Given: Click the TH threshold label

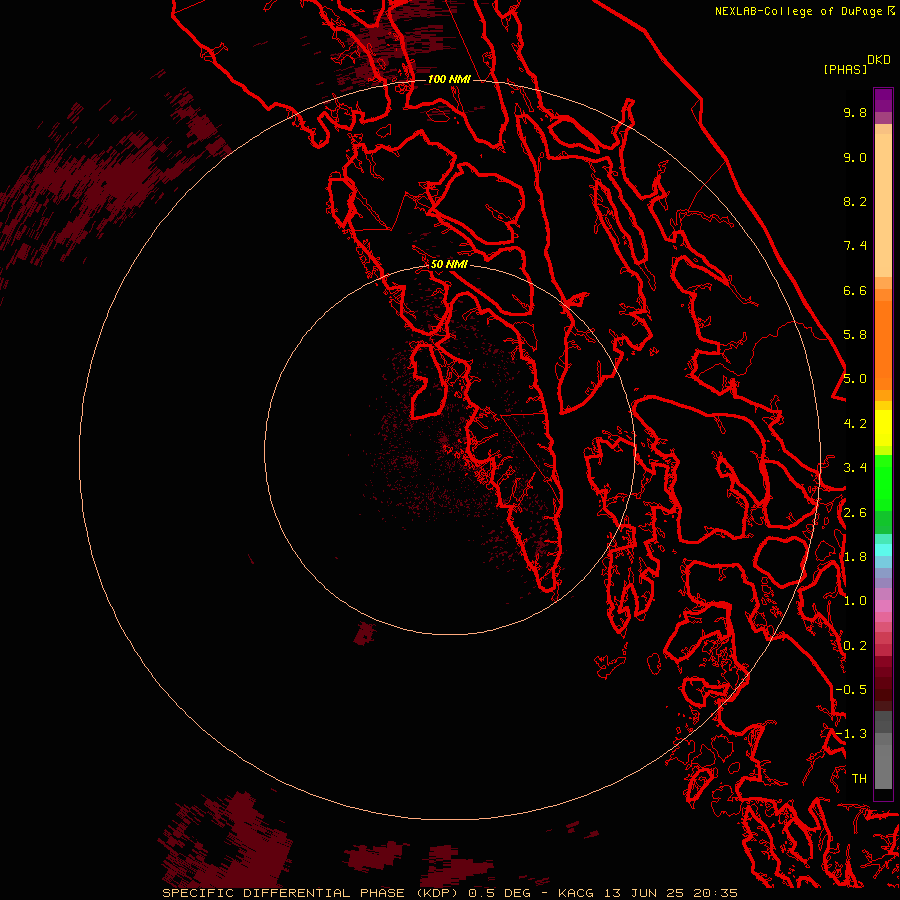Looking at the screenshot, I should coord(859,779).
